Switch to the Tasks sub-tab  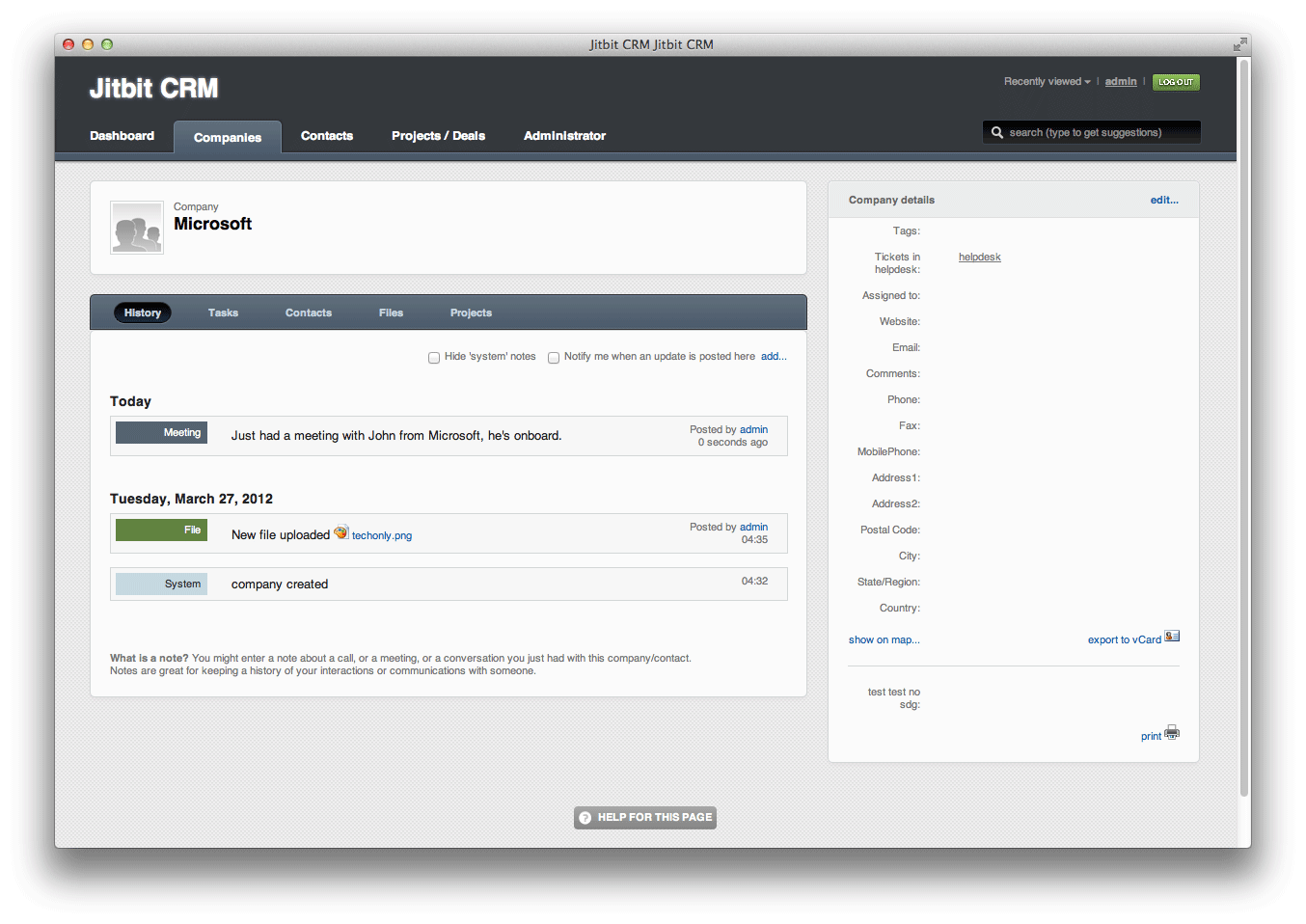point(223,313)
